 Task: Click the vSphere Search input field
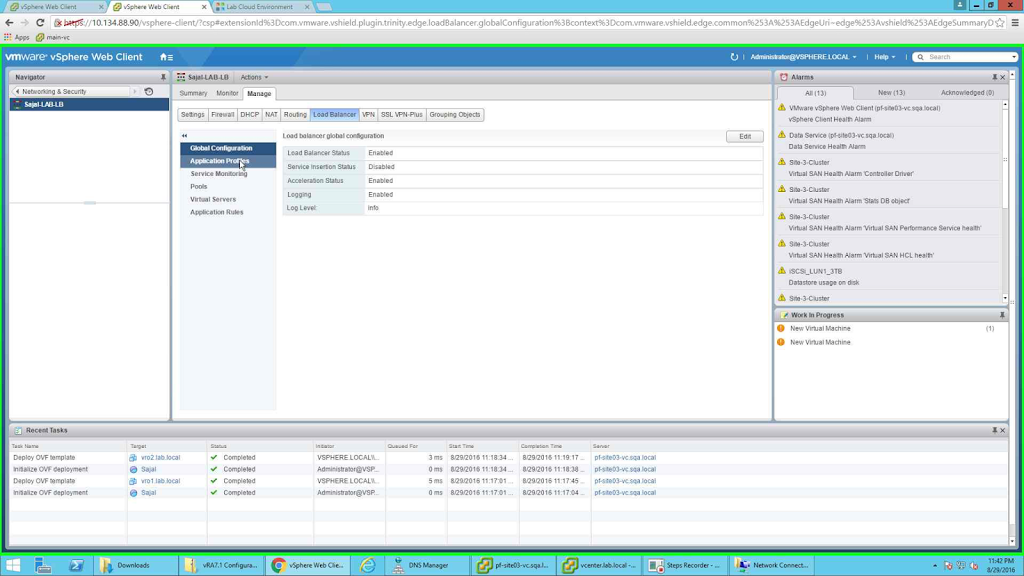[x=968, y=57]
